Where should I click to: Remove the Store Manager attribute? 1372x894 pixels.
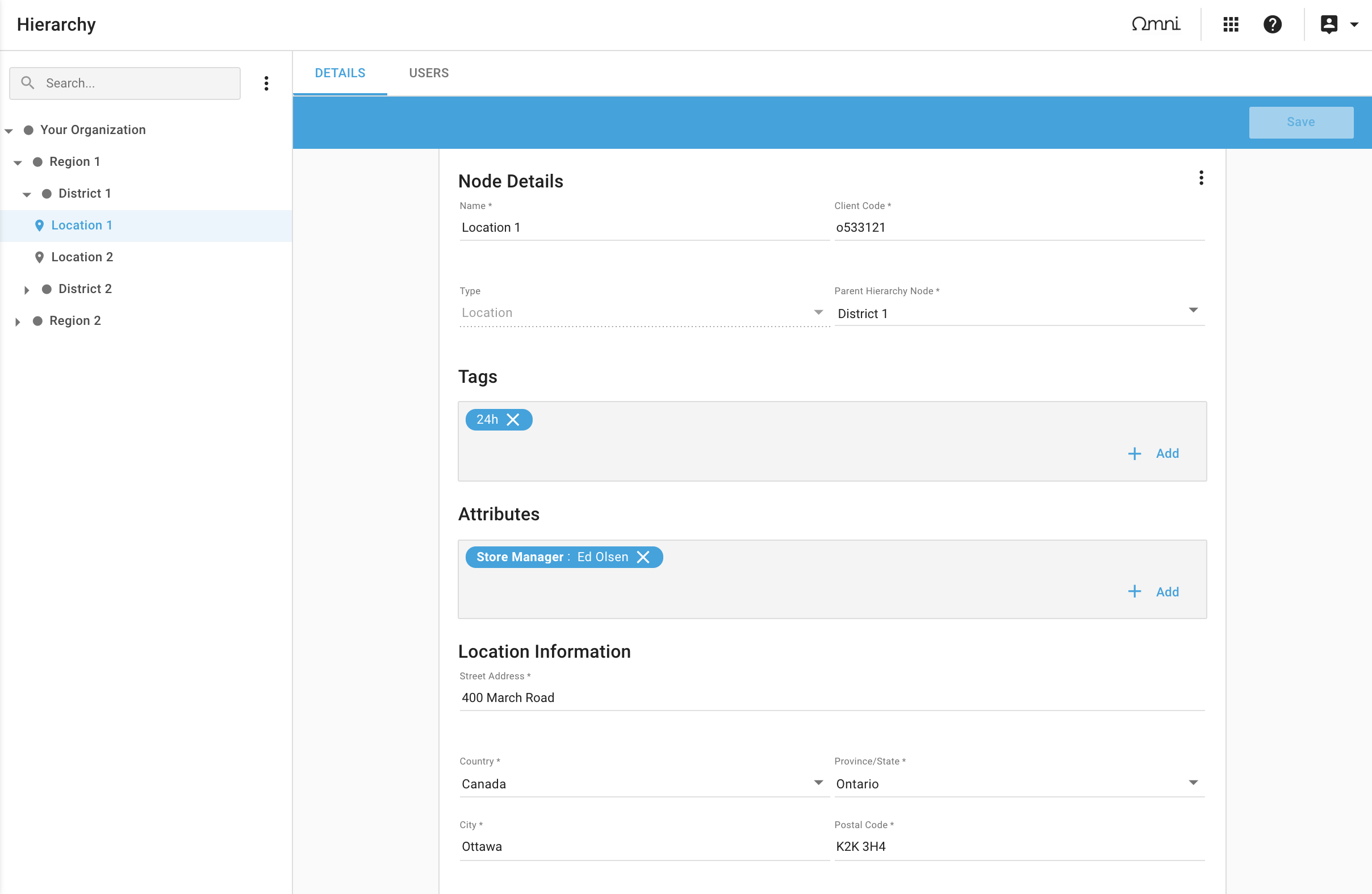(643, 557)
